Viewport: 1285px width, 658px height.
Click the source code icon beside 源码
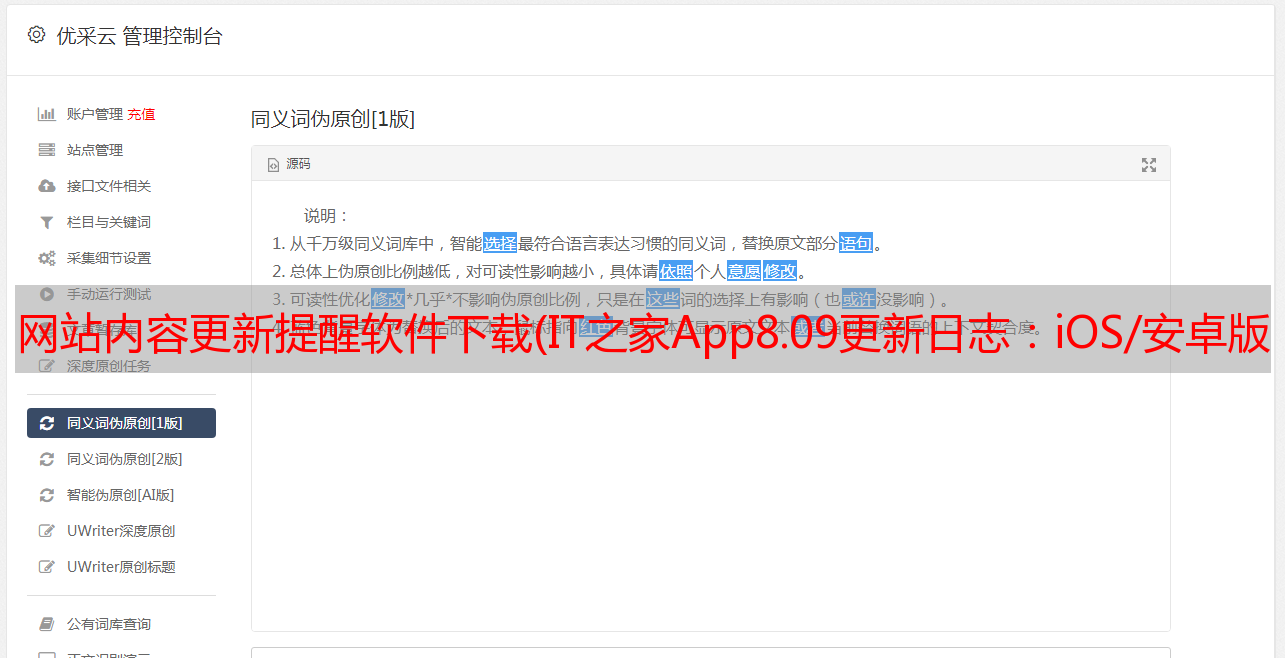pos(273,165)
